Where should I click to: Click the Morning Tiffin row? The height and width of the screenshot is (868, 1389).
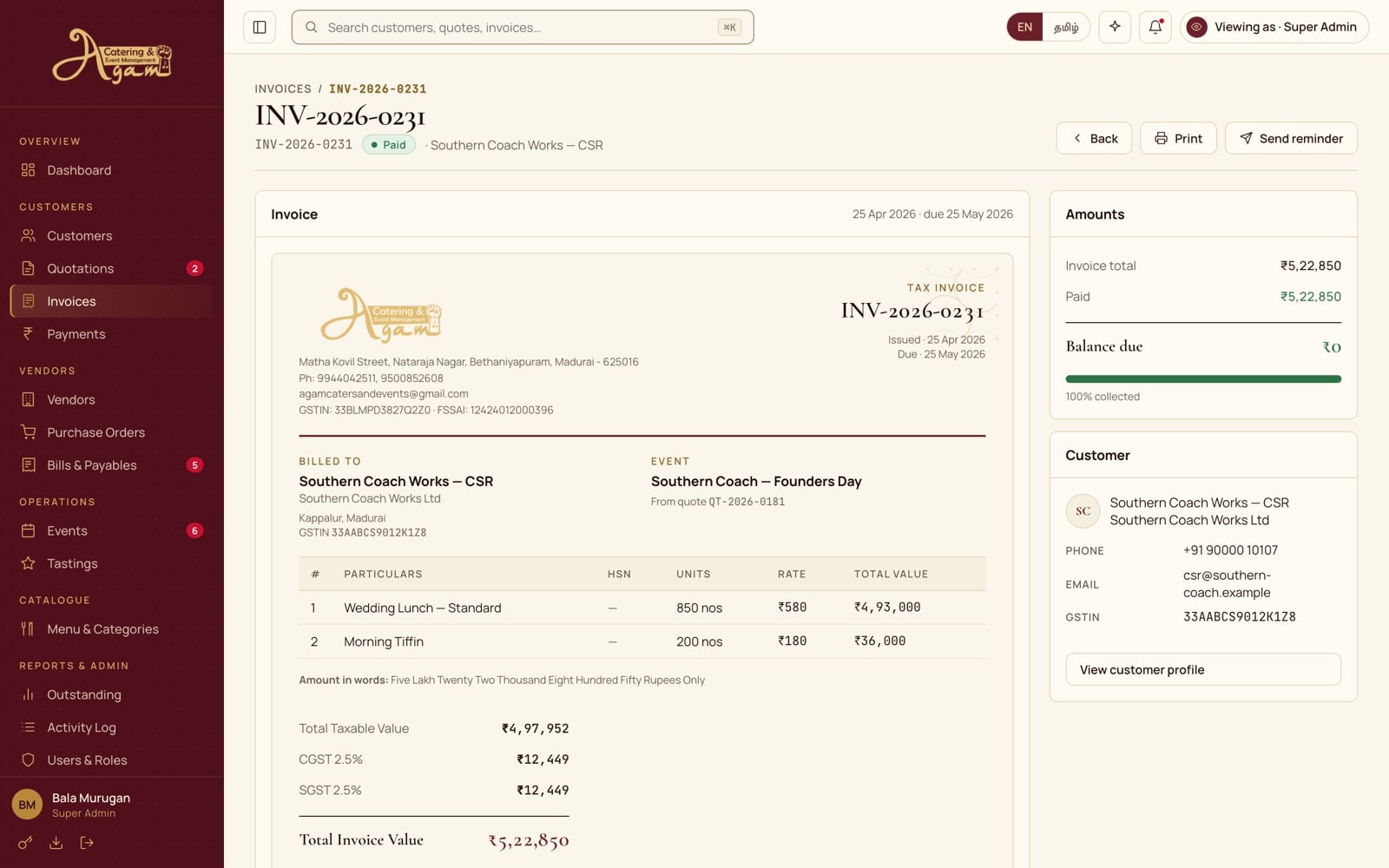(642, 641)
